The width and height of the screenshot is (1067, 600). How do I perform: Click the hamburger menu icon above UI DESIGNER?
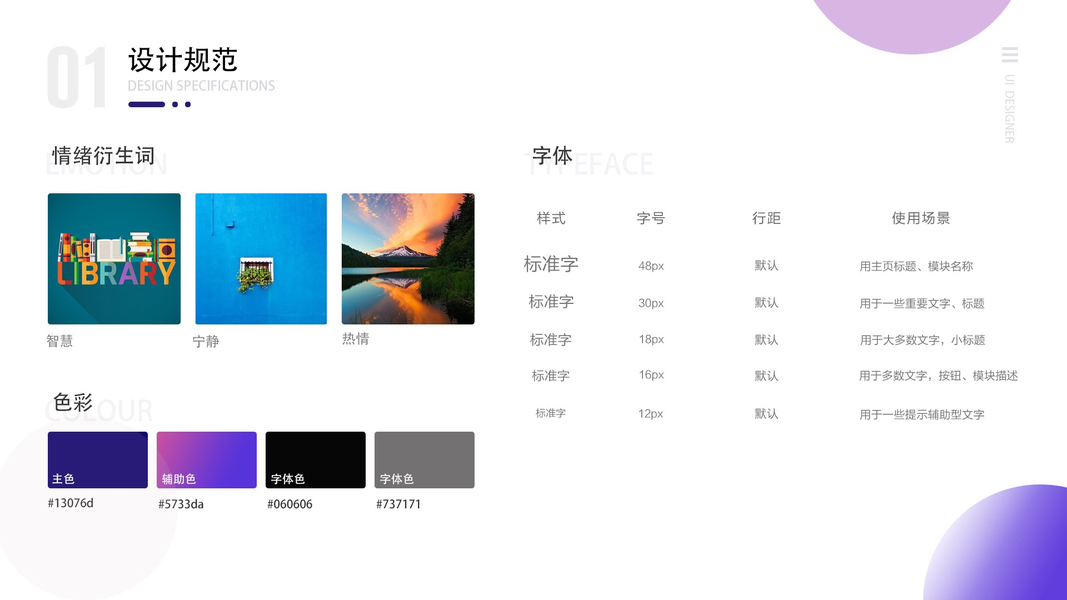(x=1010, y=55)
